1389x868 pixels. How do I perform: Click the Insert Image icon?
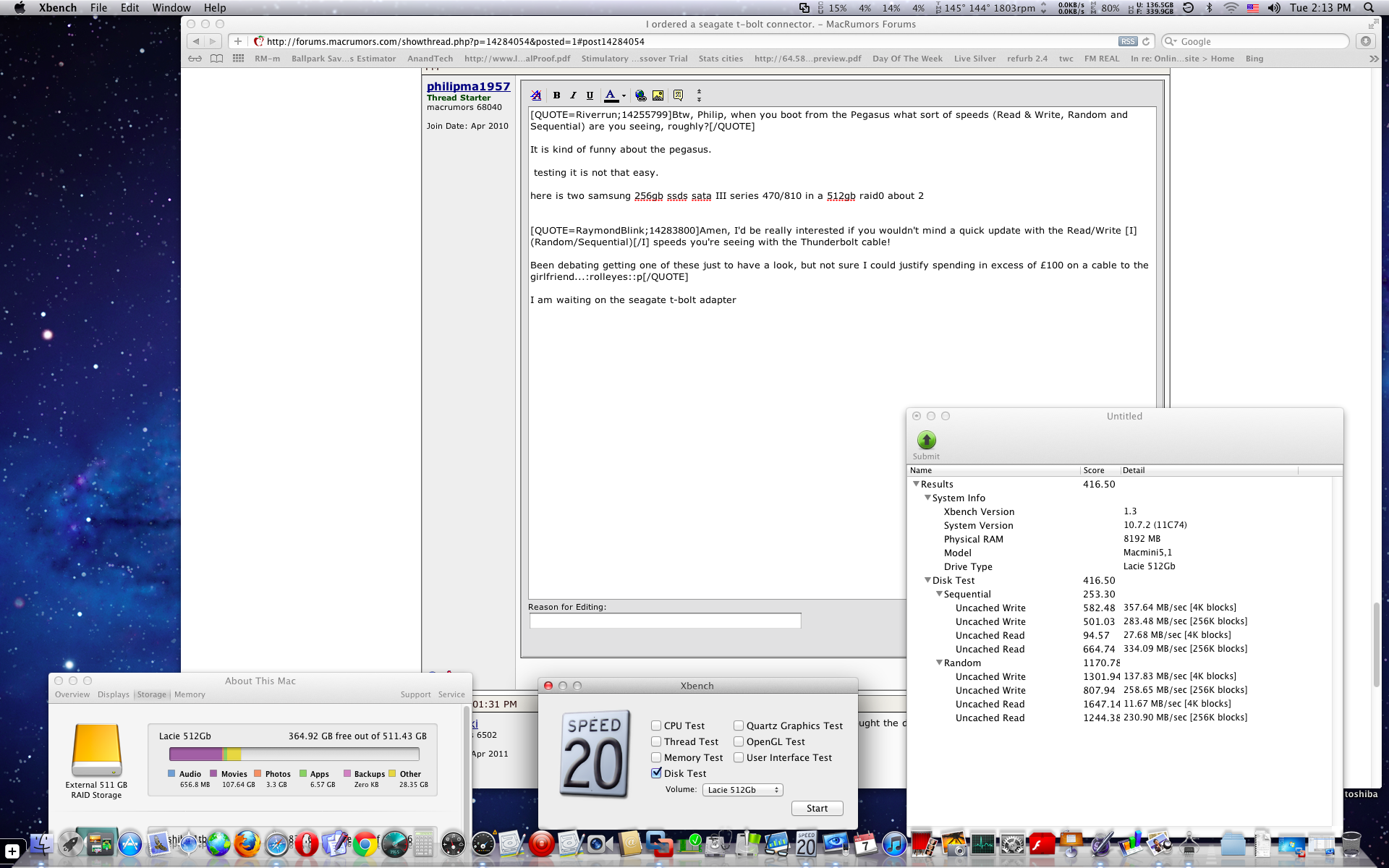click(658, 95)
